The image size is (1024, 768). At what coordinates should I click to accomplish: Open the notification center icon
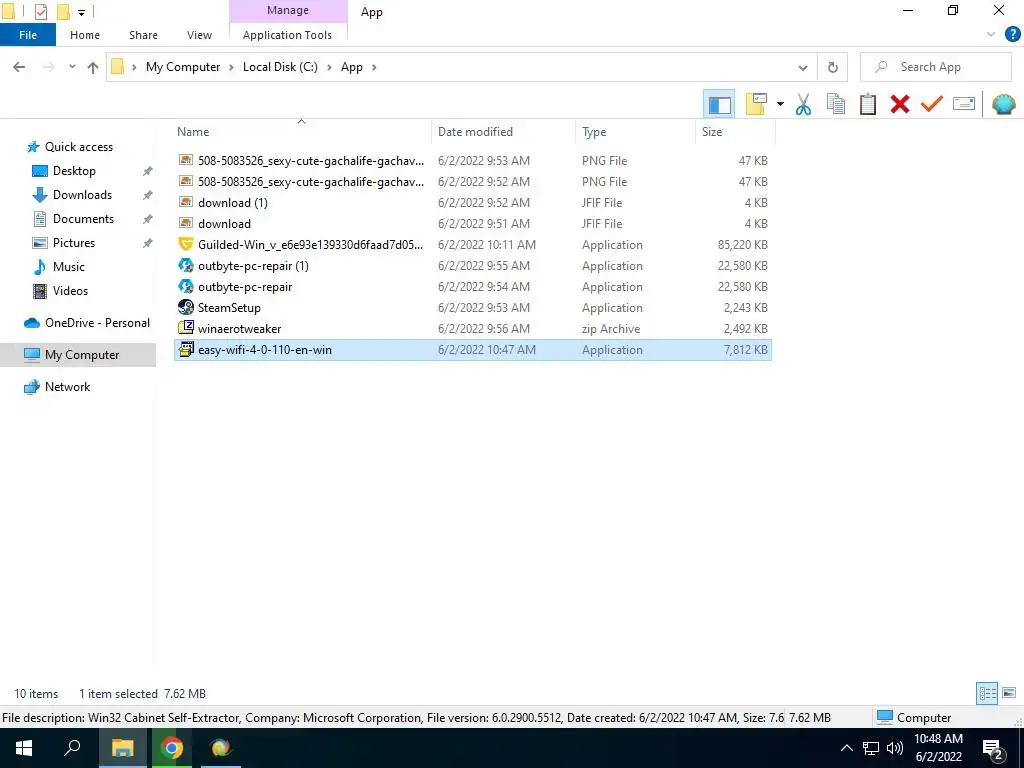click(x=993, y=749)
